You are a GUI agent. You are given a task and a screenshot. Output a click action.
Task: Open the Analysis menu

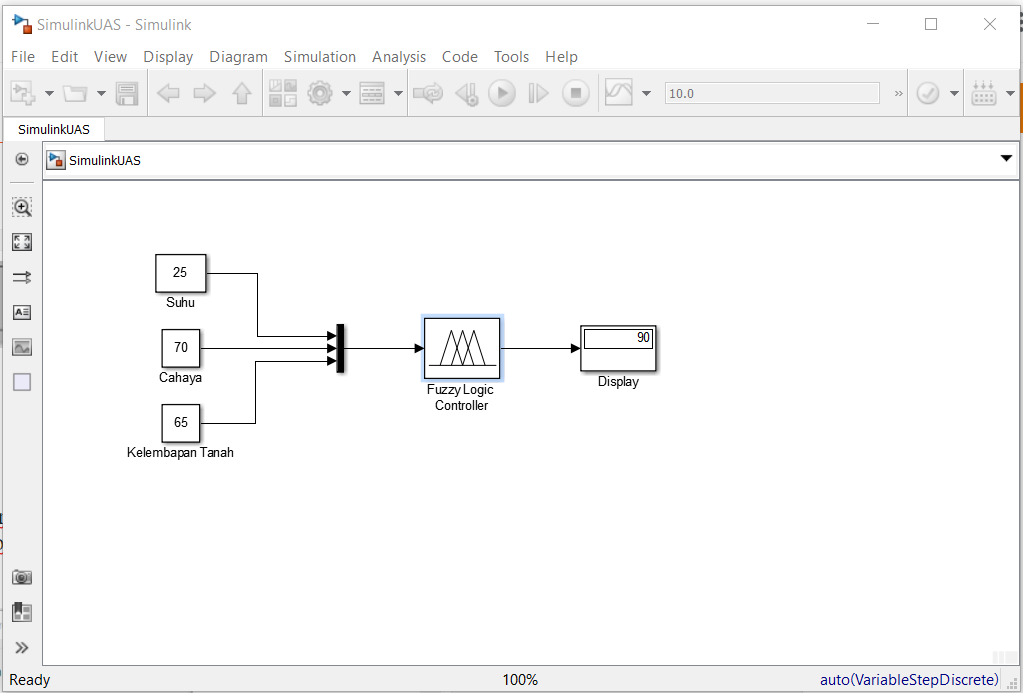click(x=399, y=57)
